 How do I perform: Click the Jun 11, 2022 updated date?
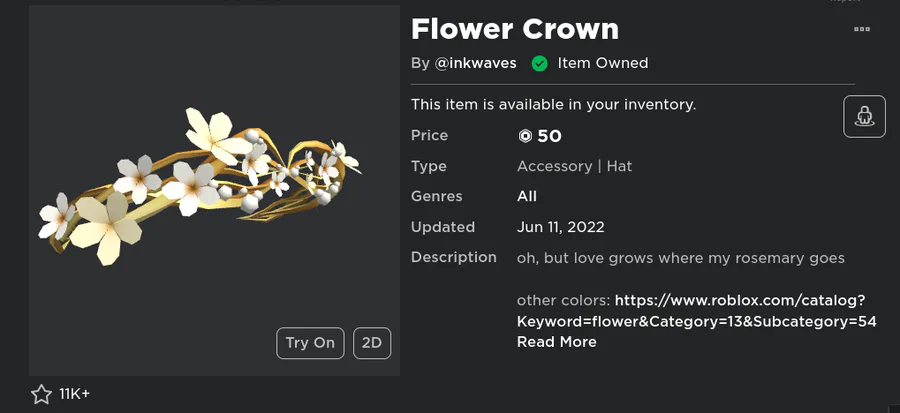(x=560, y=227)
